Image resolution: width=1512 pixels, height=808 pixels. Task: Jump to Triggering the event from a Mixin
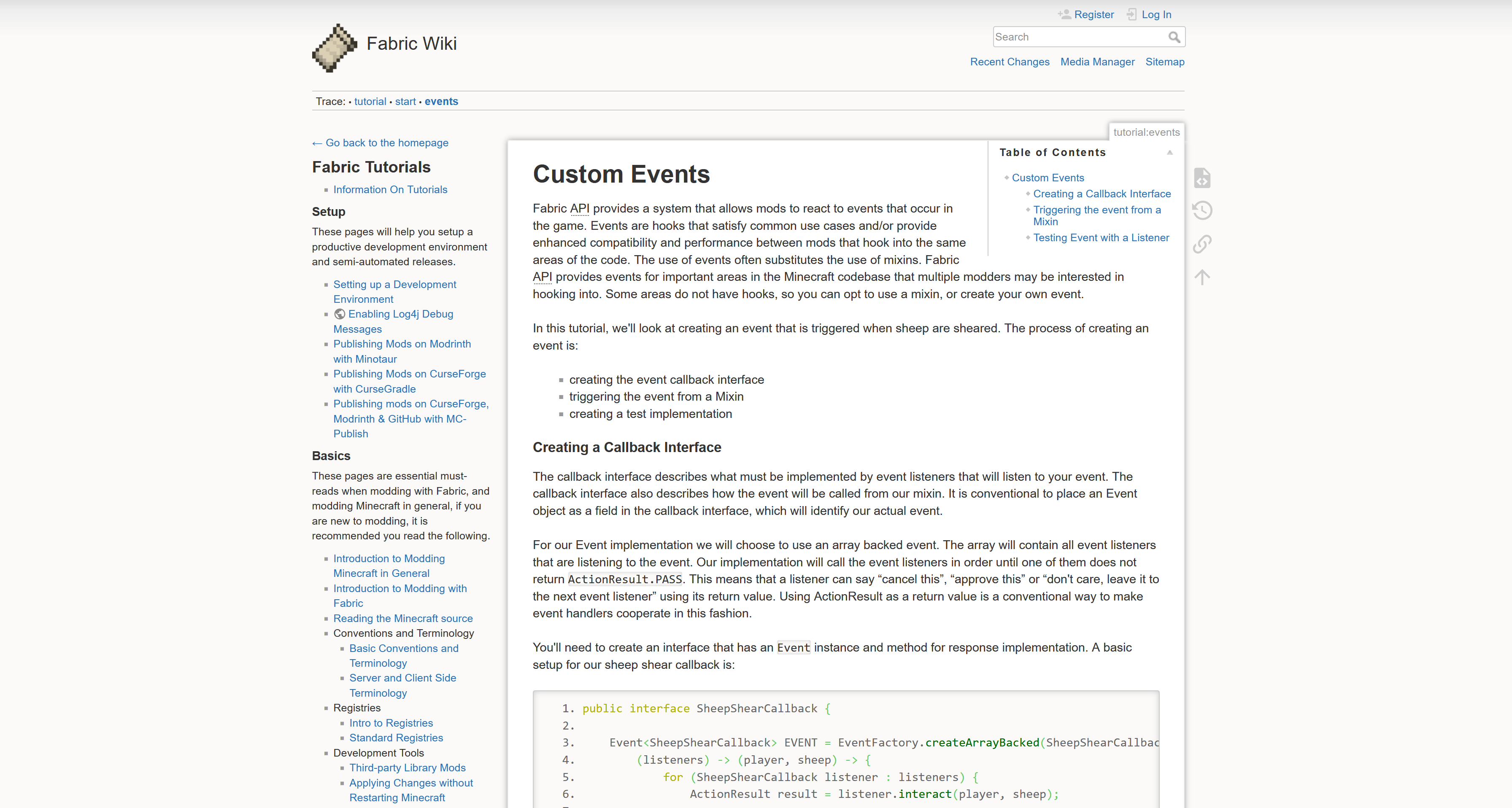[1096, 215]
